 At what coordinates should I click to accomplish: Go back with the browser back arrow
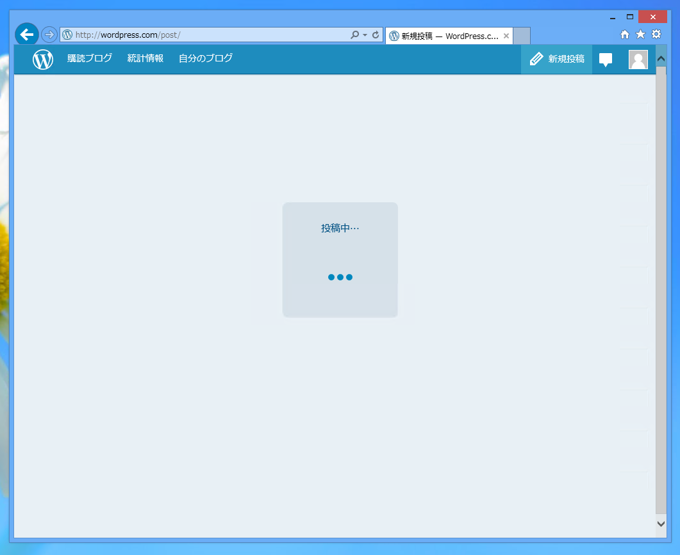[27, 34]
